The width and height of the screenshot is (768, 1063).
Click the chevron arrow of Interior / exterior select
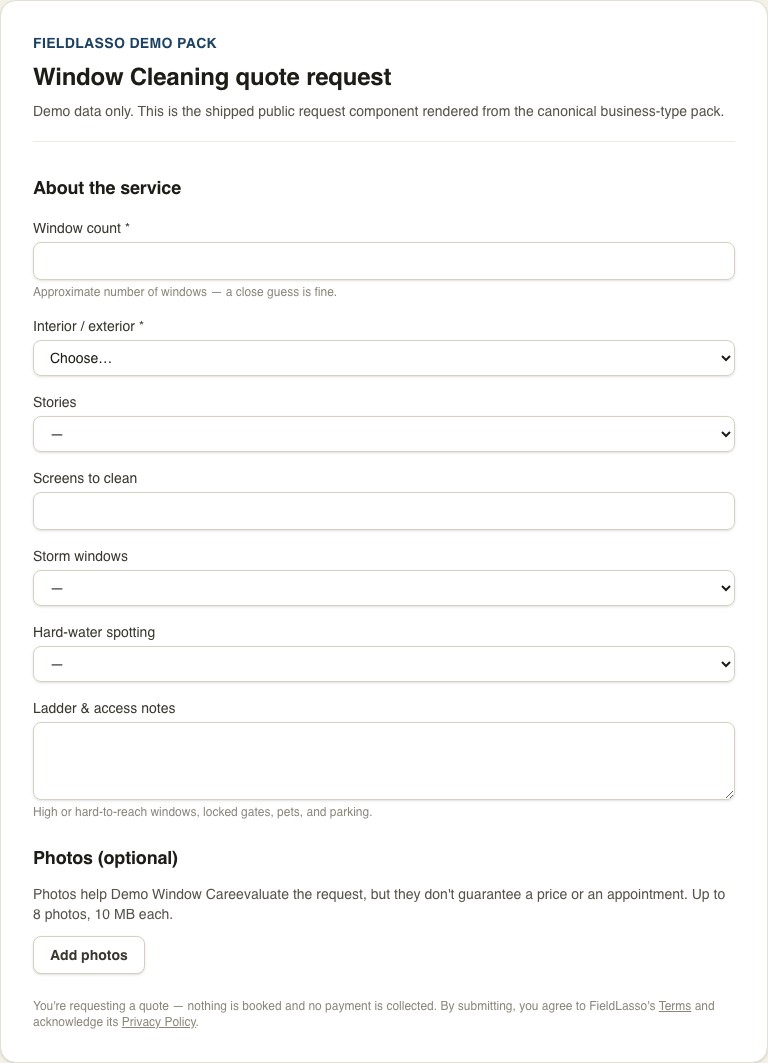[725, 358]
